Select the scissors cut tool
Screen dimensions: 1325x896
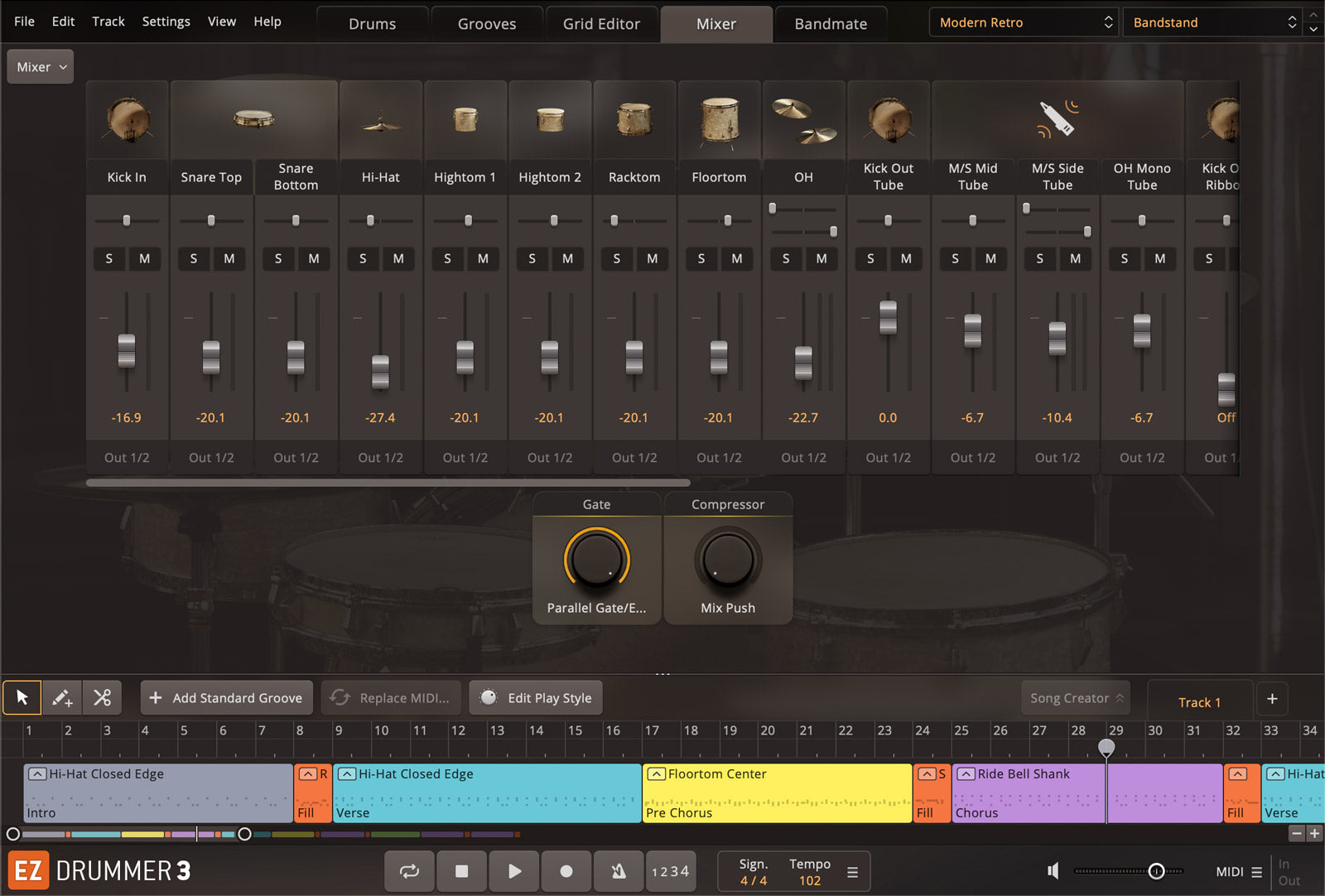(102, 697)
